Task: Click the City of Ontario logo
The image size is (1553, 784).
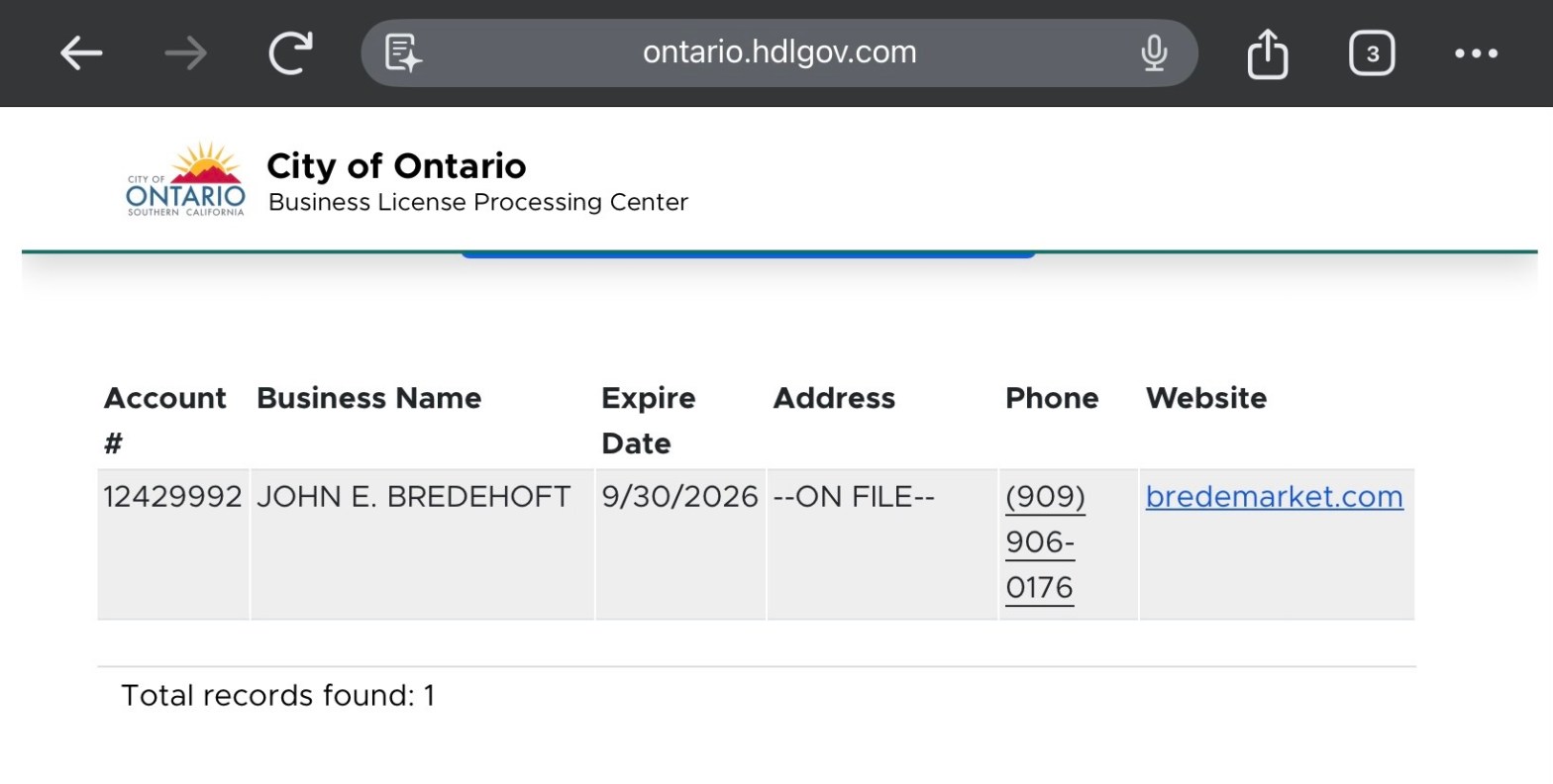Action: pos(185,181)
